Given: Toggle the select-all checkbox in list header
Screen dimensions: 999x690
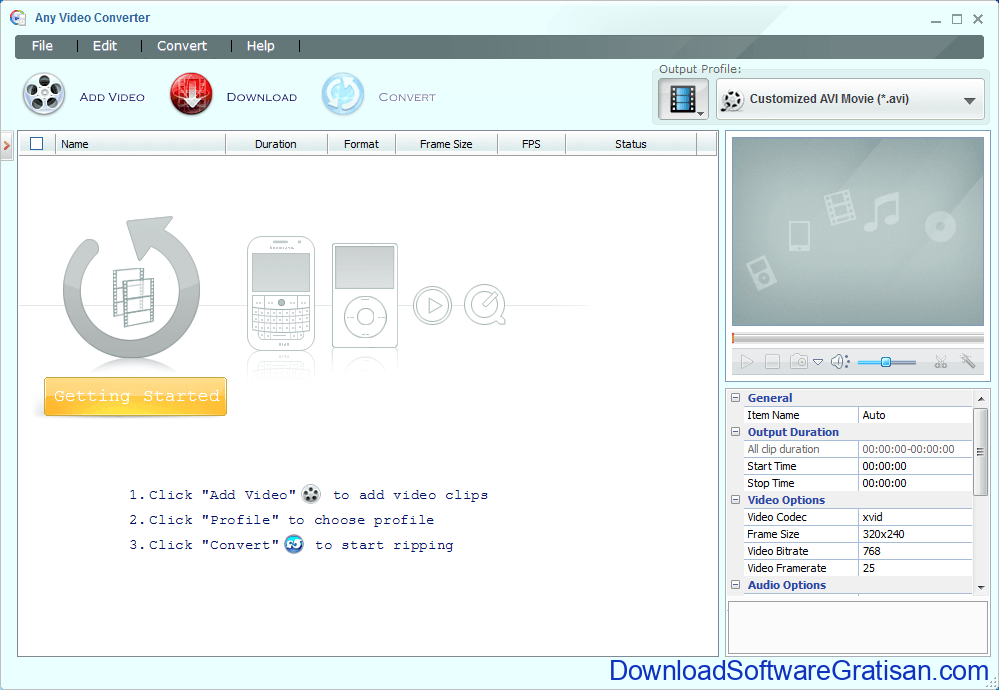Looking at the screenshot, I should [x=37, y=144].
